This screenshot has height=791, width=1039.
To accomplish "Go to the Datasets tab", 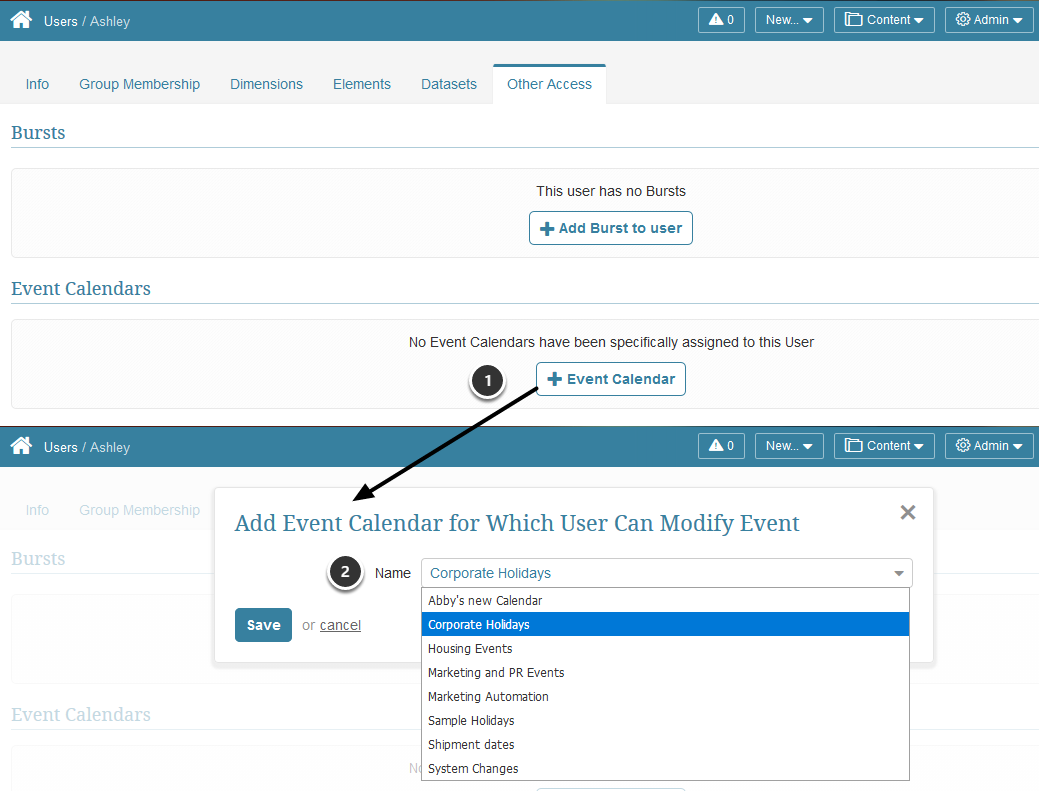I will (448, 84).
